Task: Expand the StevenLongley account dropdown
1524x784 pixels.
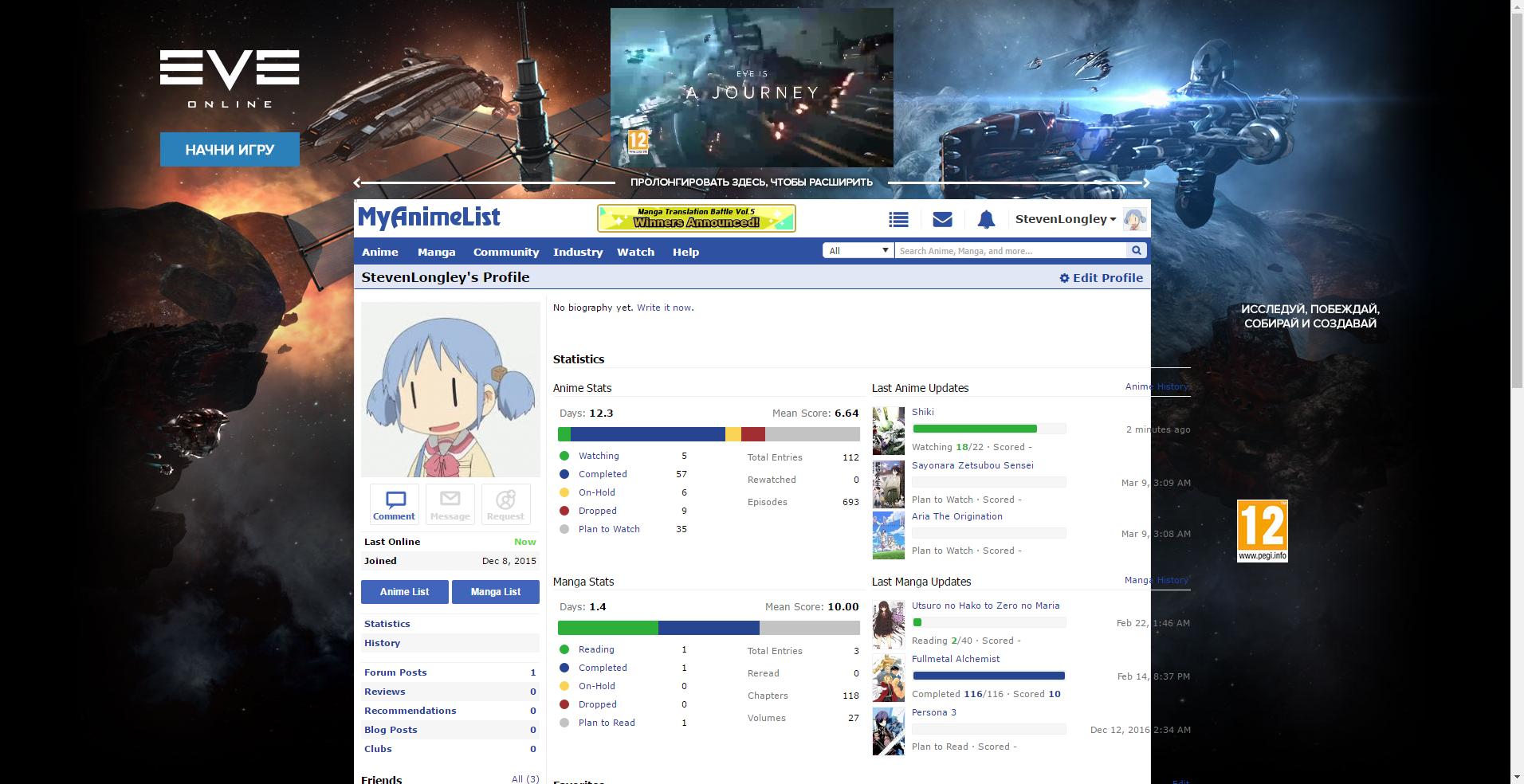Action: pyautogui.click(x=1065, y=219)
